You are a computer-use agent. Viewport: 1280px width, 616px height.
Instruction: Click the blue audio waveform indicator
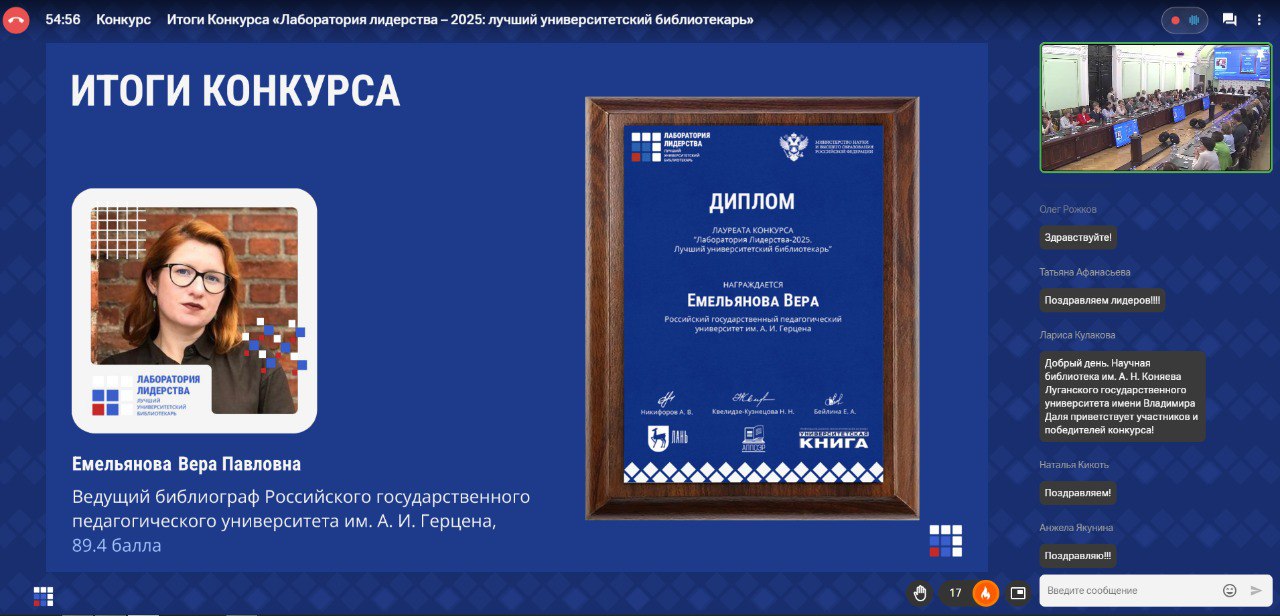1194,20
